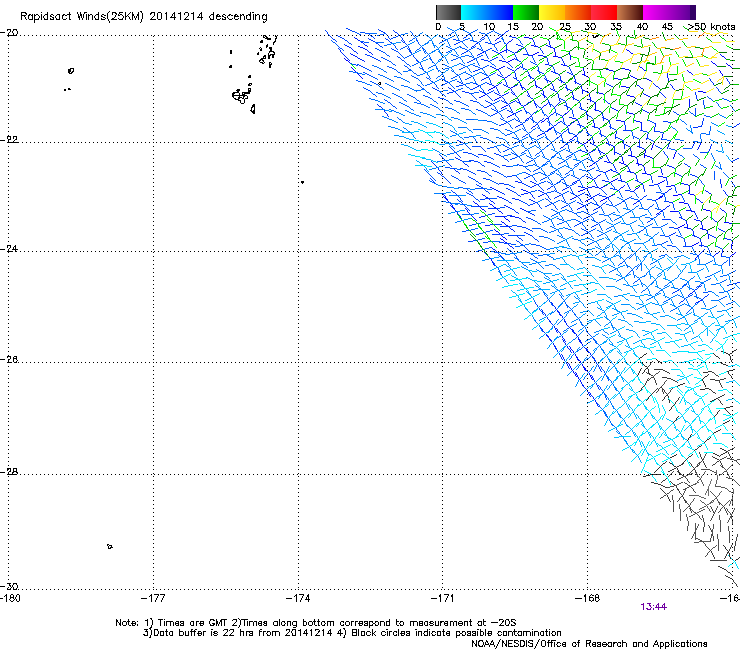Click the cyan 5-10 knots legend color

point(474,12)
